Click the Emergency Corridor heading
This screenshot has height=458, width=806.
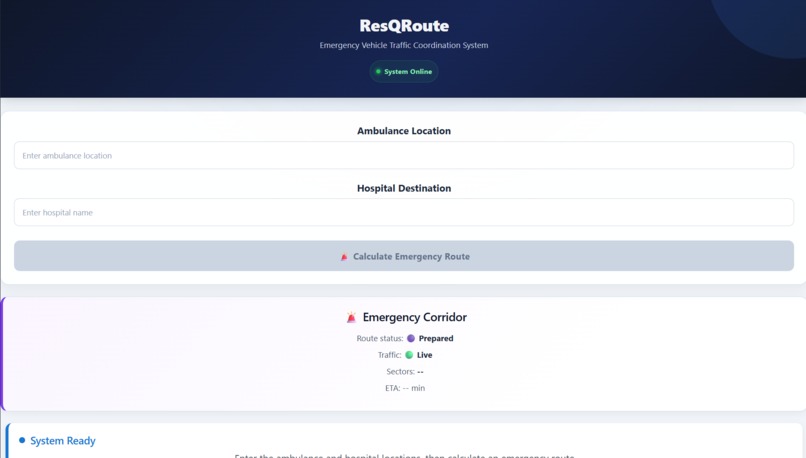click(x=414, y=317)
